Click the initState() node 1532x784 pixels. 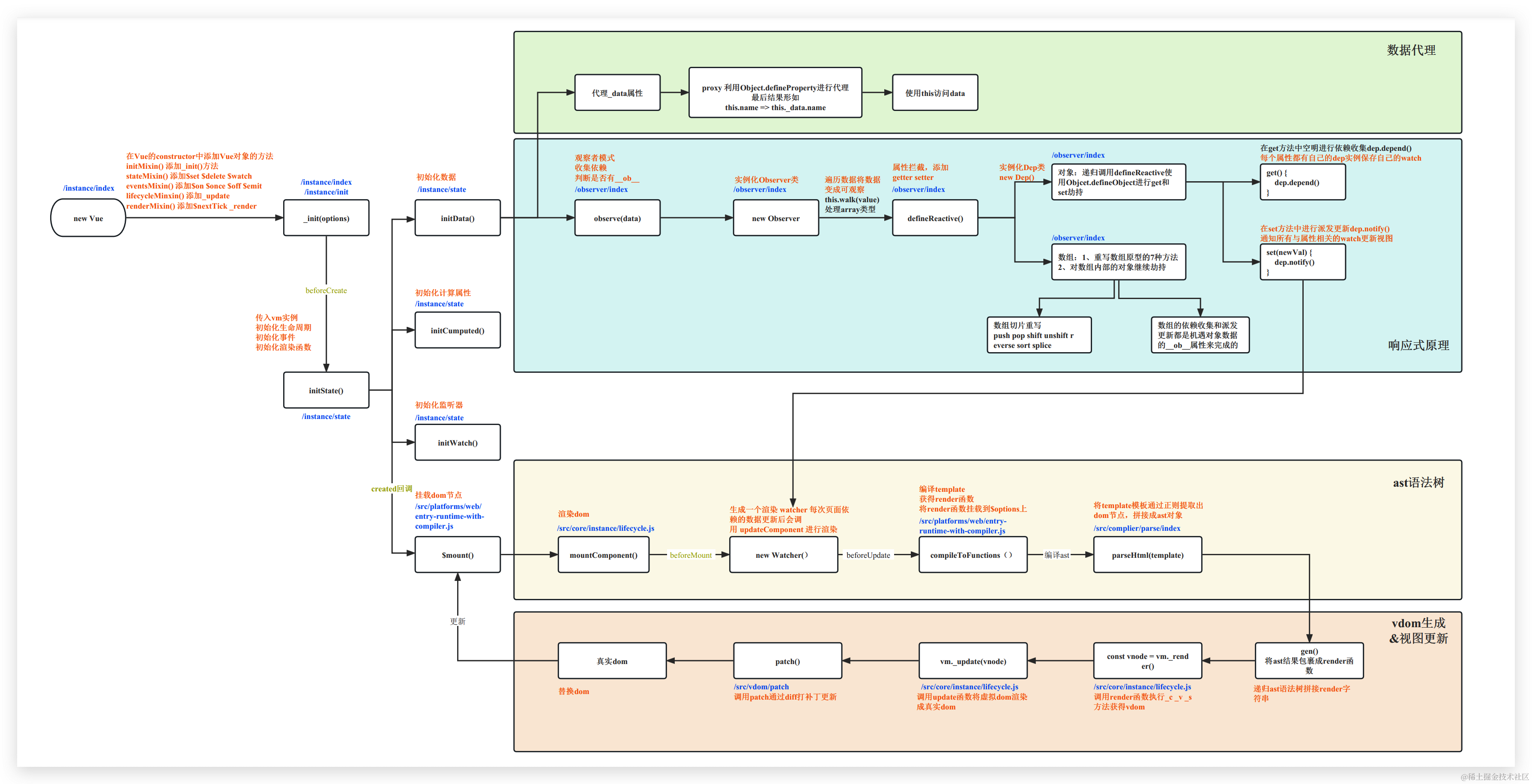click(x=326, y=390)
